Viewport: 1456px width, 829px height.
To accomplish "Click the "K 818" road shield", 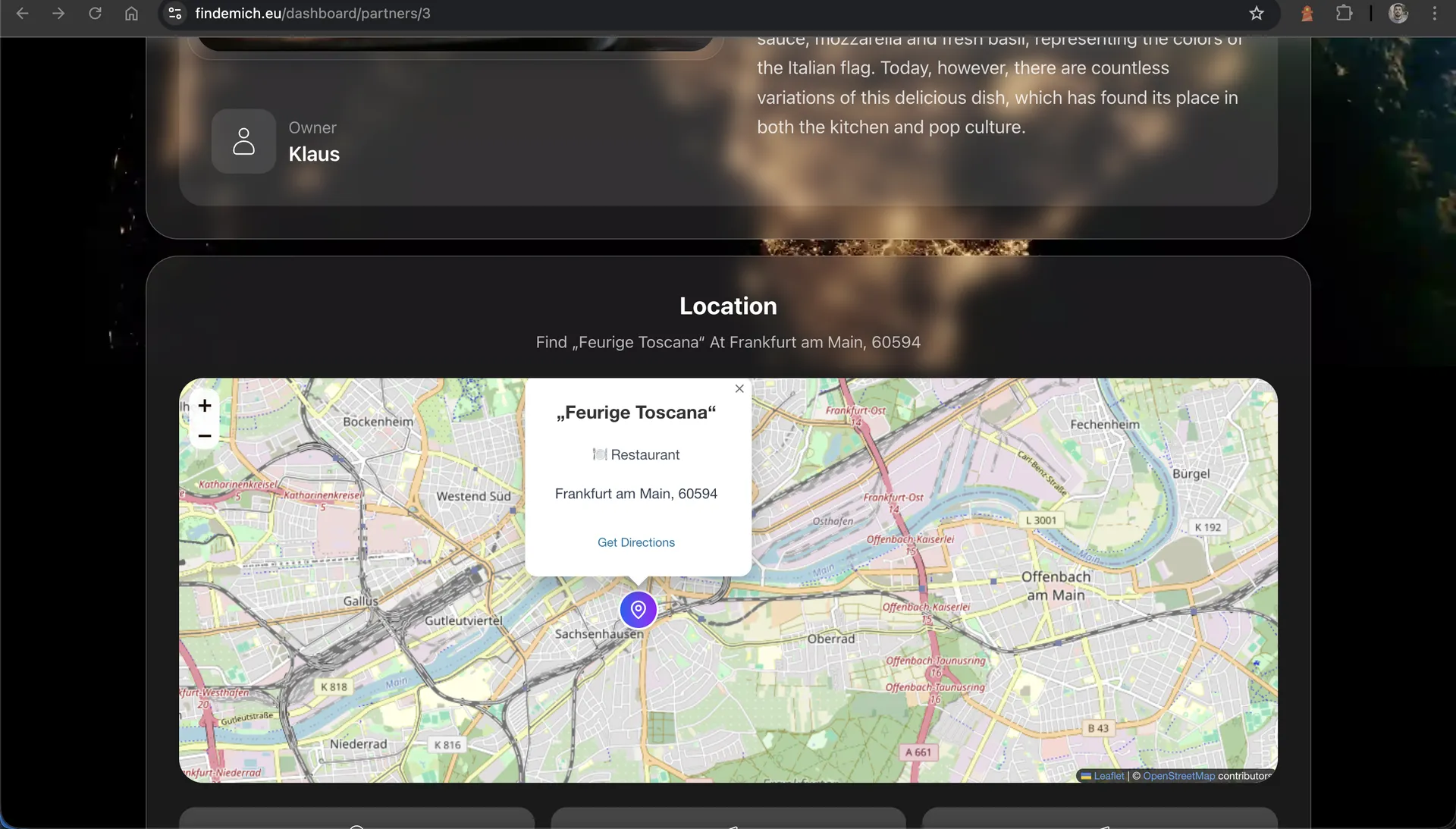I will 334,686.
